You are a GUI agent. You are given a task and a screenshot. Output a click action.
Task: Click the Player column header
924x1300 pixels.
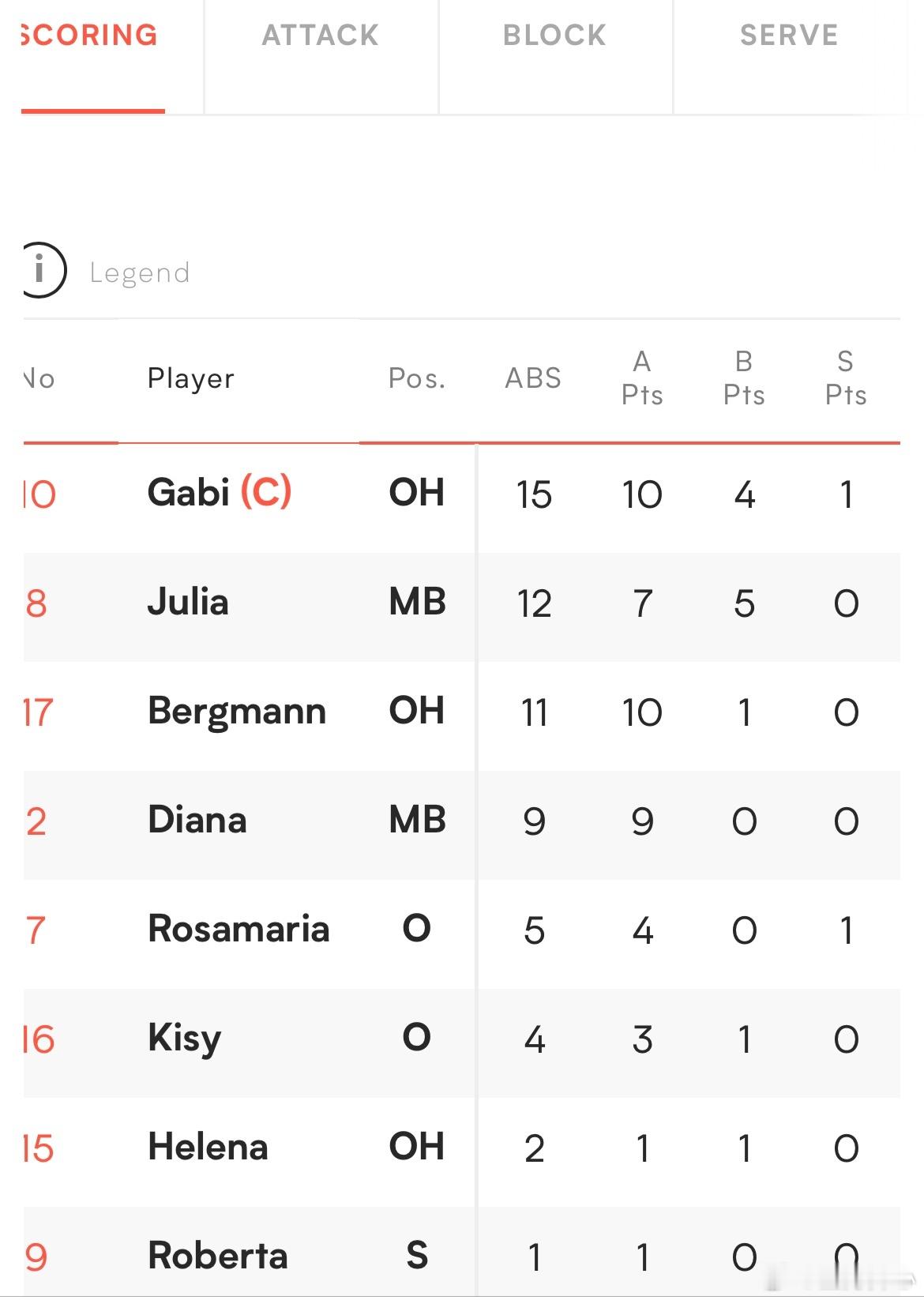coord(191,378)
